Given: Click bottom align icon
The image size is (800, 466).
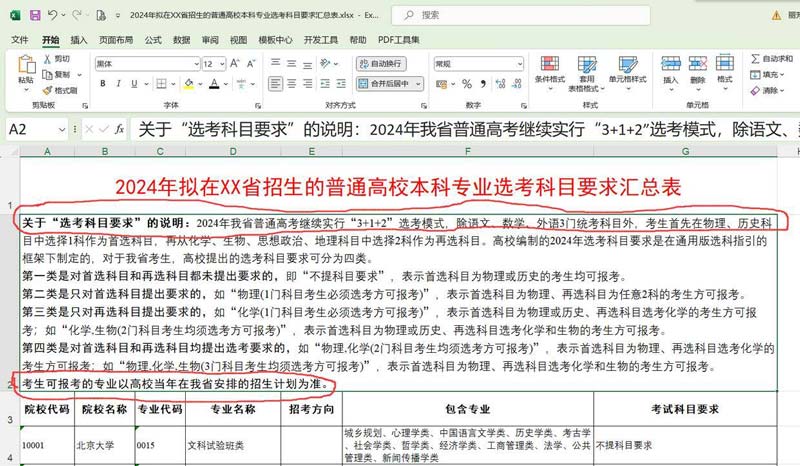Looking at the screenshot, I should [308, 64].
